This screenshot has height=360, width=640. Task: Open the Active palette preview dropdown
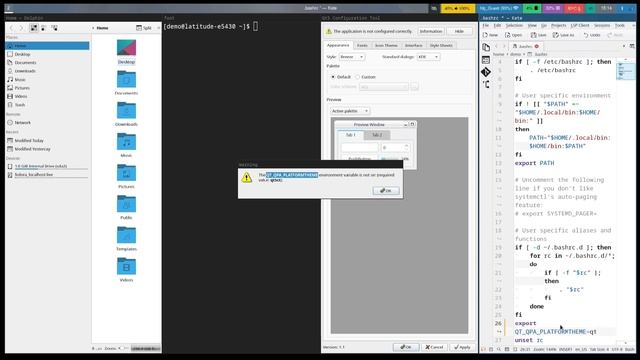349,111
